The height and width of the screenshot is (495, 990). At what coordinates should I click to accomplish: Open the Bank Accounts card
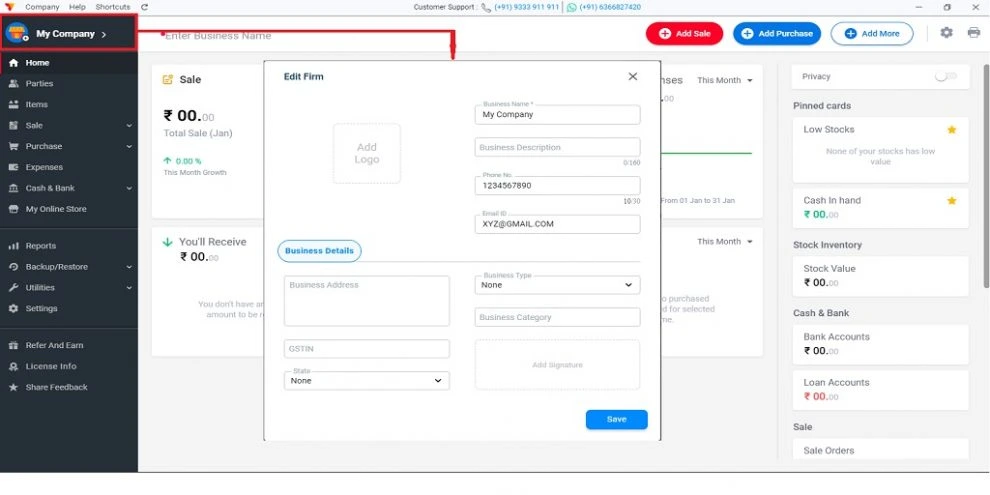[880, 344]
